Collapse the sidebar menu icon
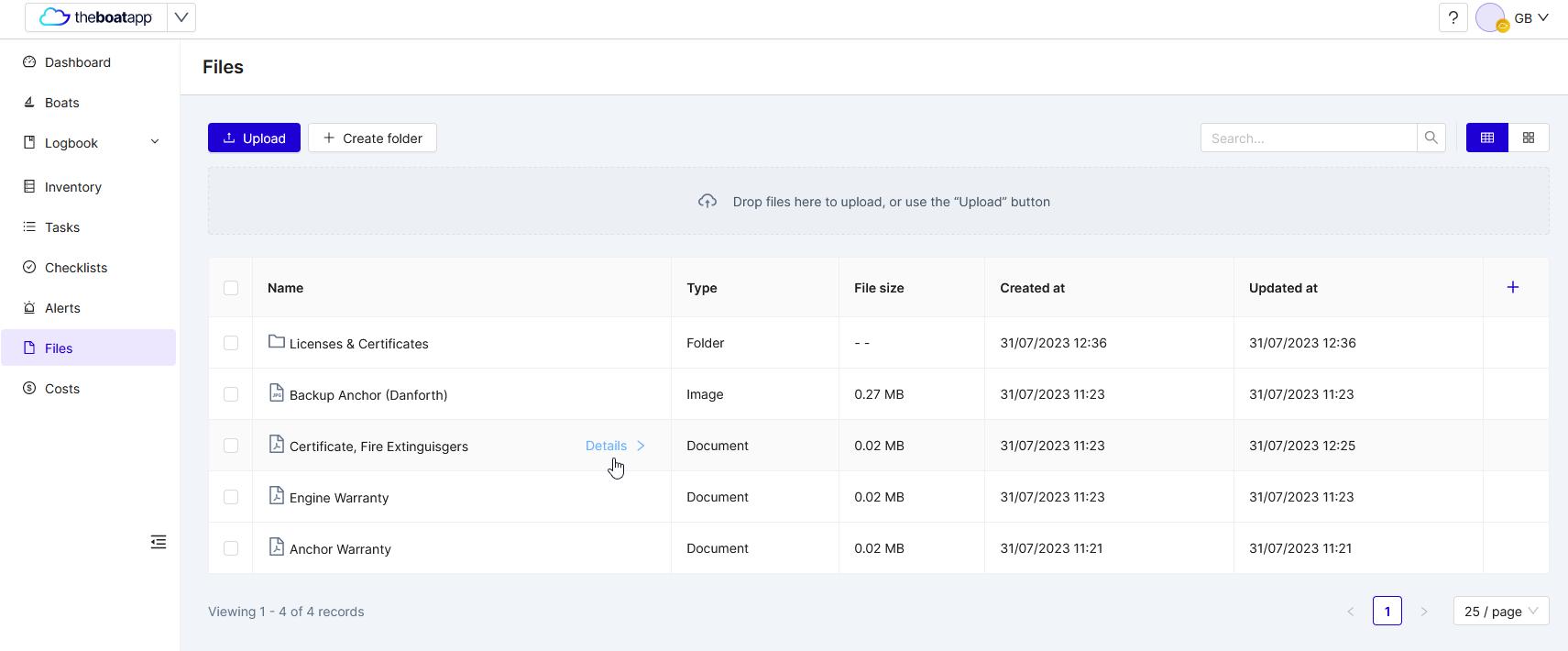1568x651 pixels. point(159,542)
